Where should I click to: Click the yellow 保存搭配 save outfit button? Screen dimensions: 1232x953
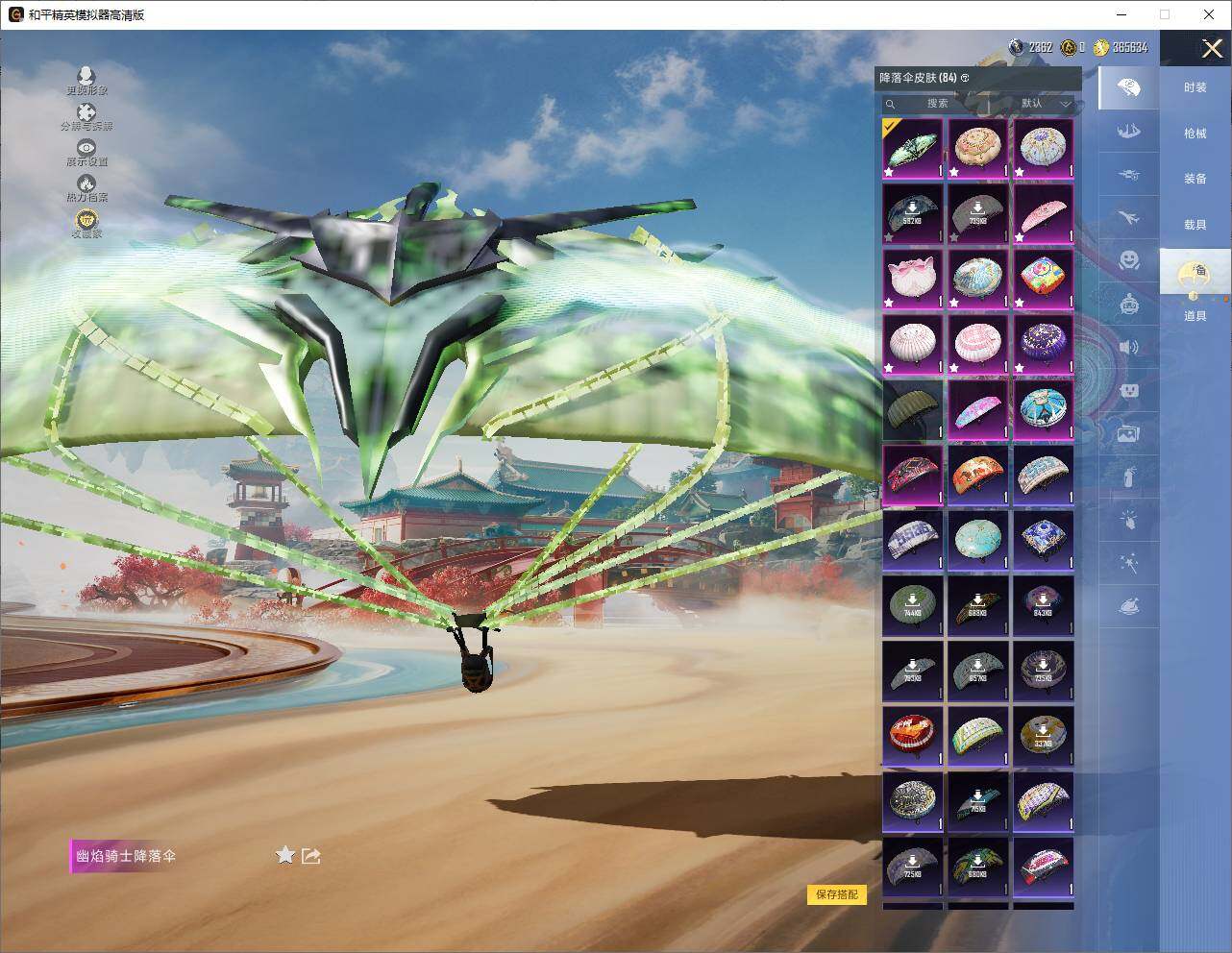click(x=836, y=894)
